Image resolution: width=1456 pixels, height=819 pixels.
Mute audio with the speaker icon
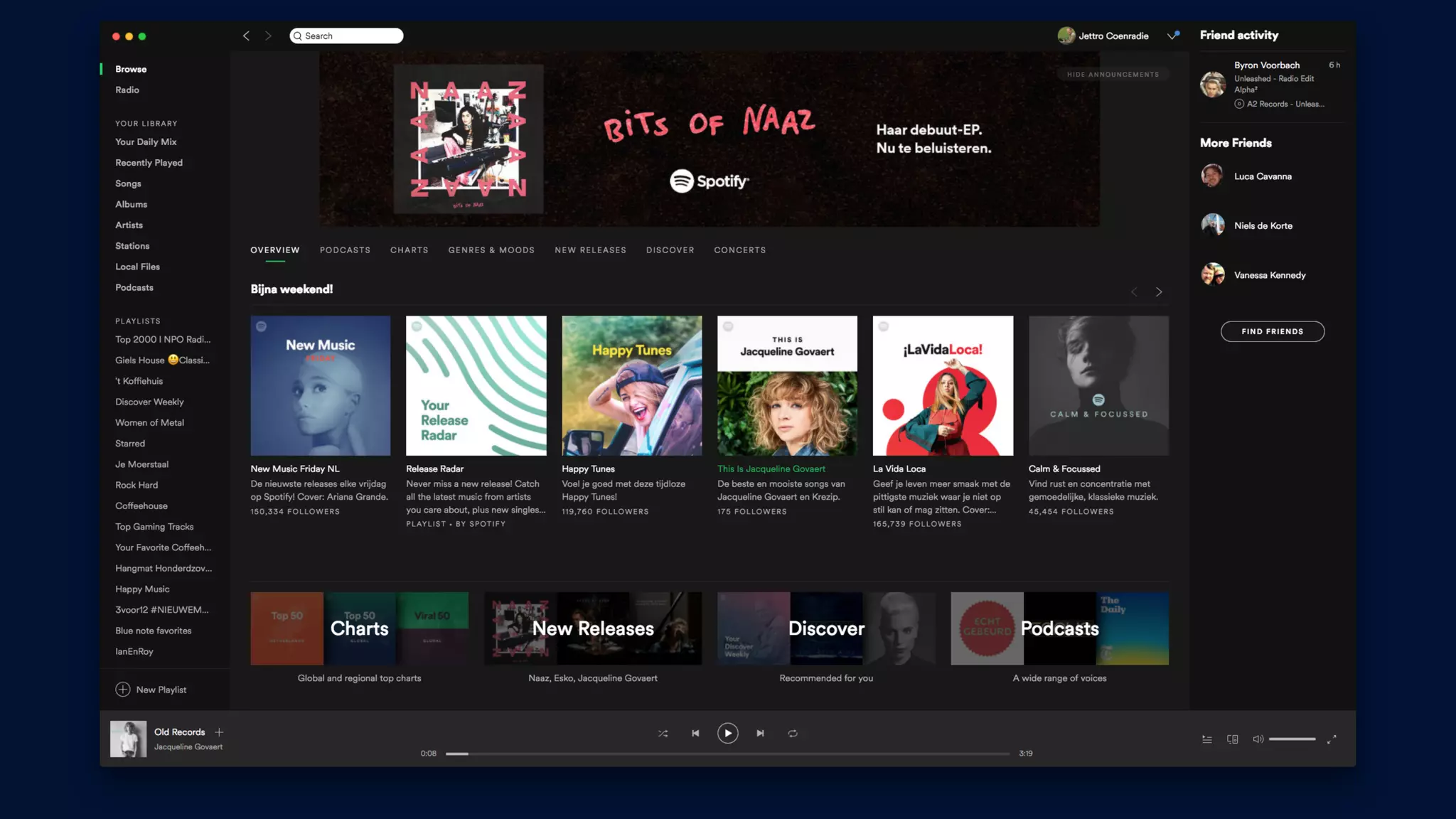point(1257,739)
